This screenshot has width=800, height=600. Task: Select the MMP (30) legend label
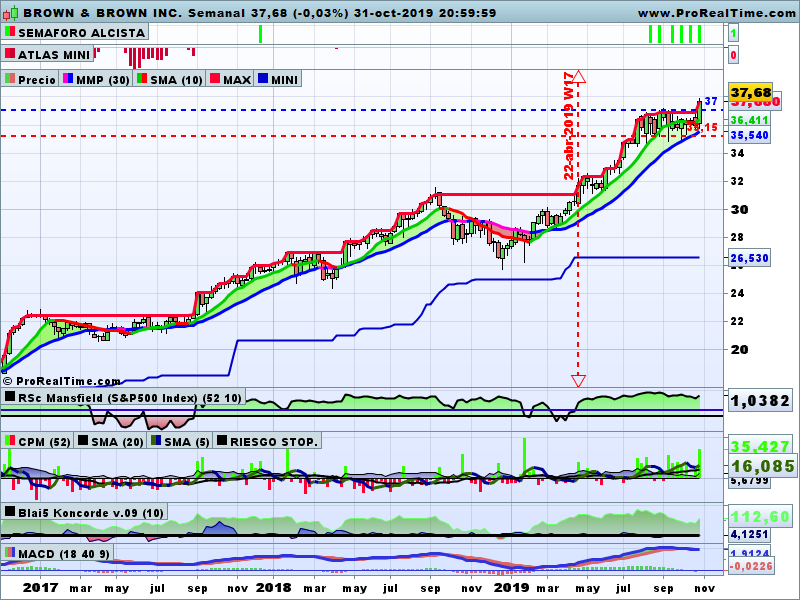click(103, 80)
